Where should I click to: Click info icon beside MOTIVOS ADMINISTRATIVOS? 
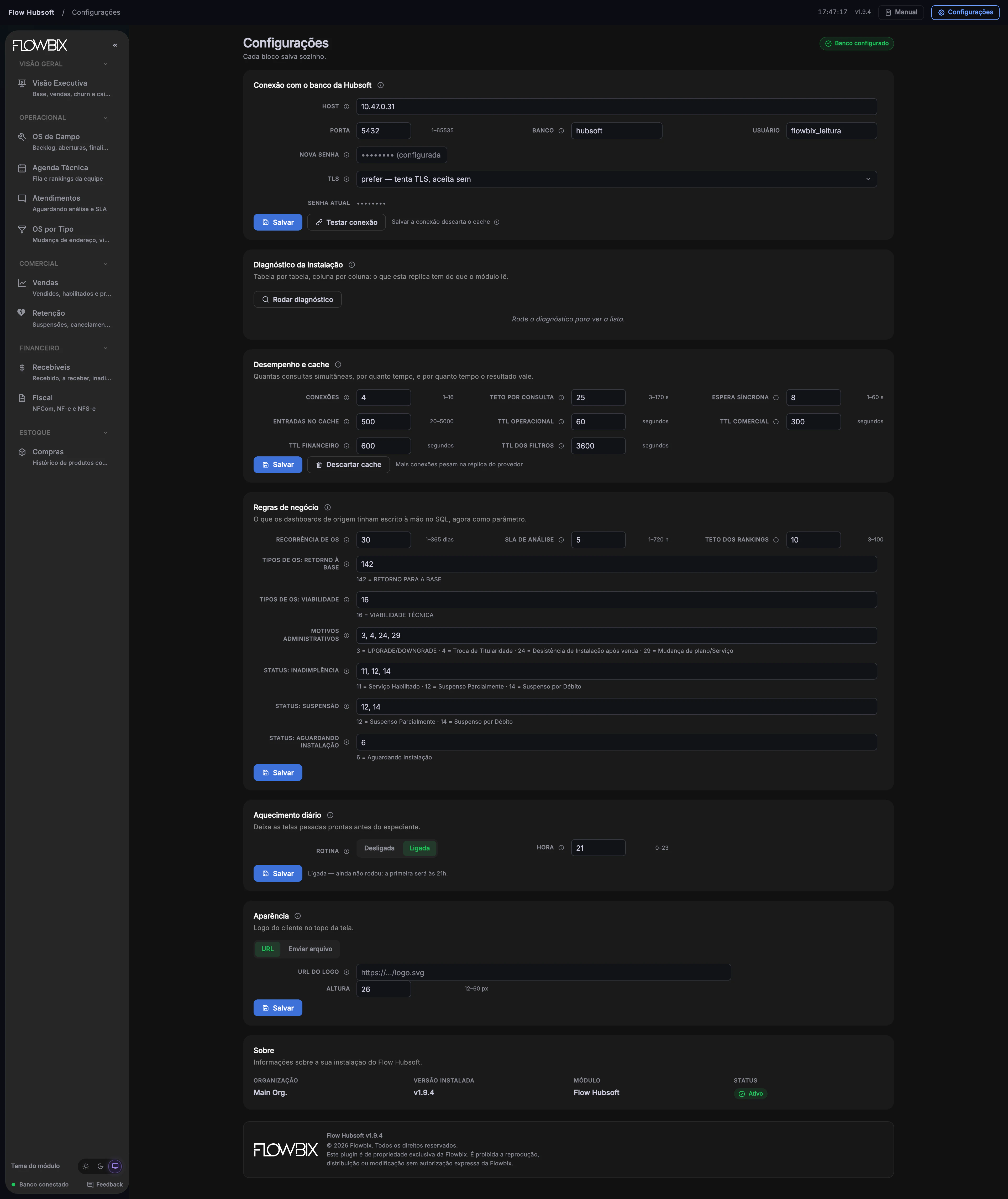(346, 635)
